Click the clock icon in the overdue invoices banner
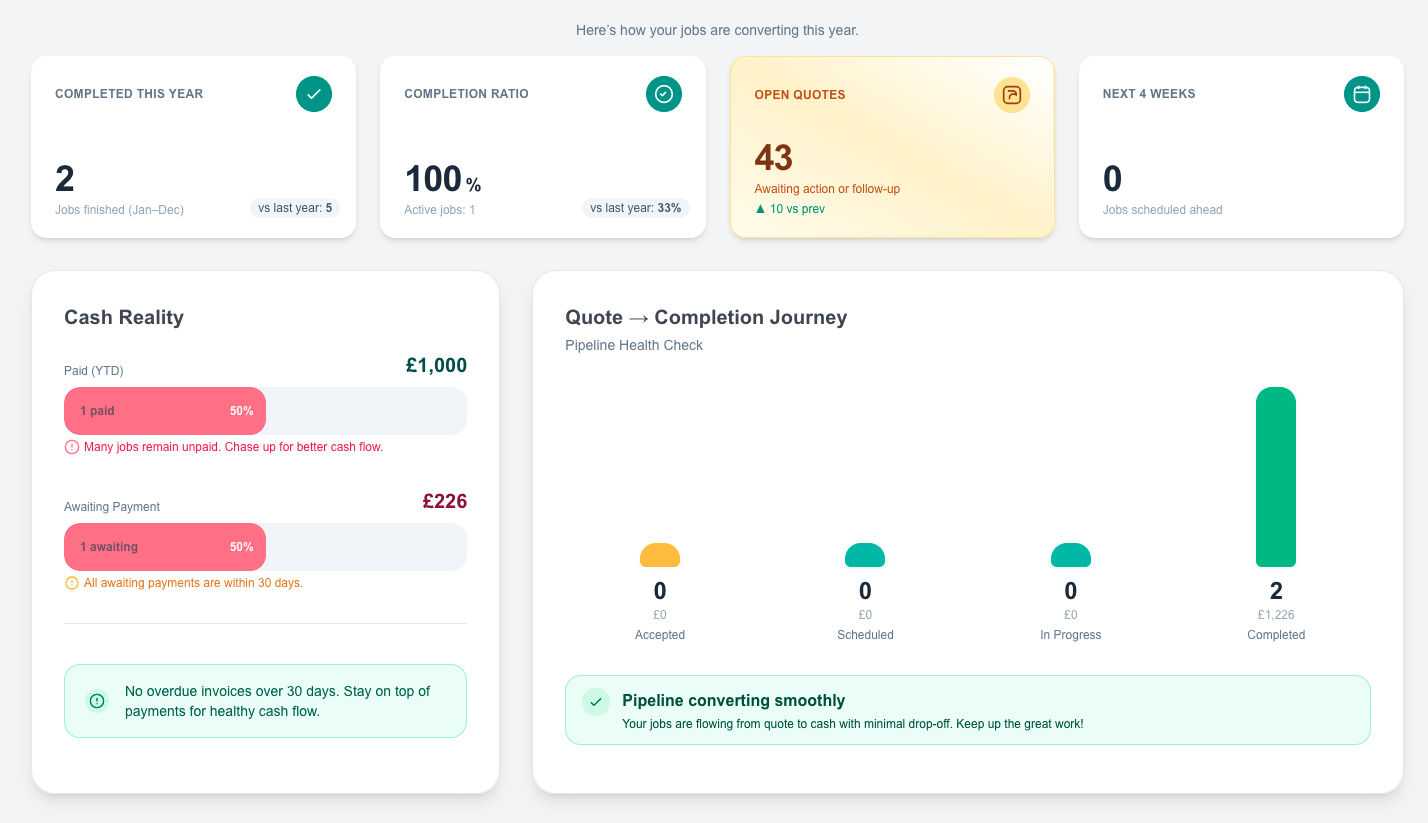 click(x=97, y=701)
